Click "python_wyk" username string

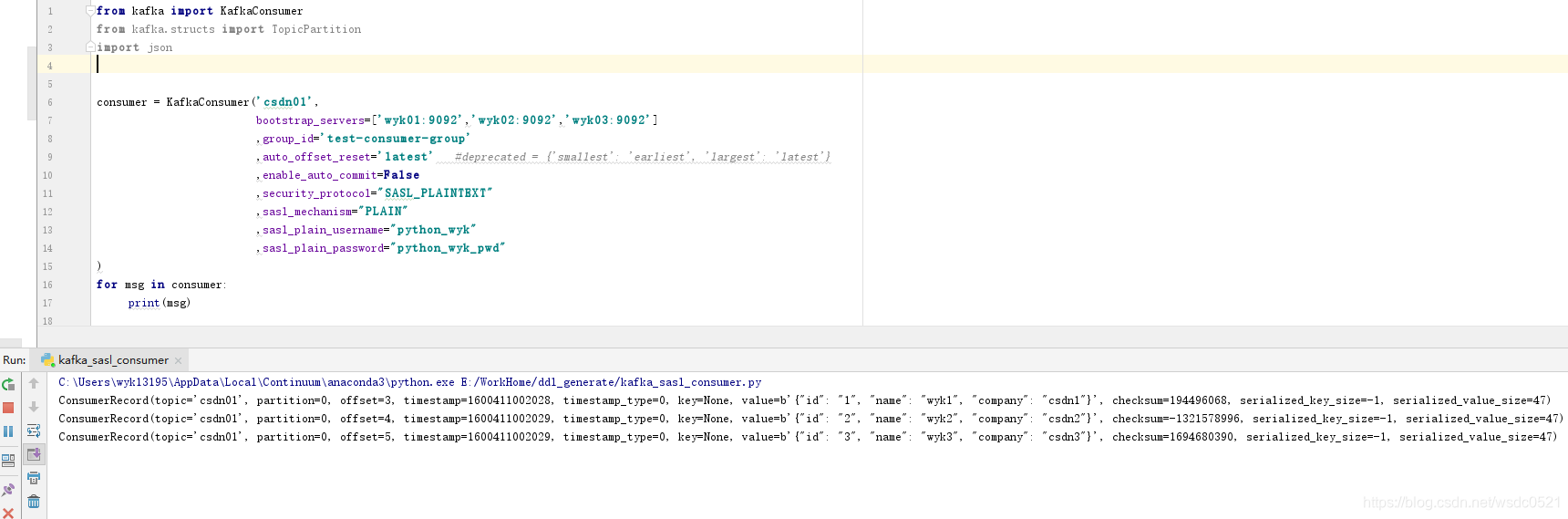tap(433, 230)
